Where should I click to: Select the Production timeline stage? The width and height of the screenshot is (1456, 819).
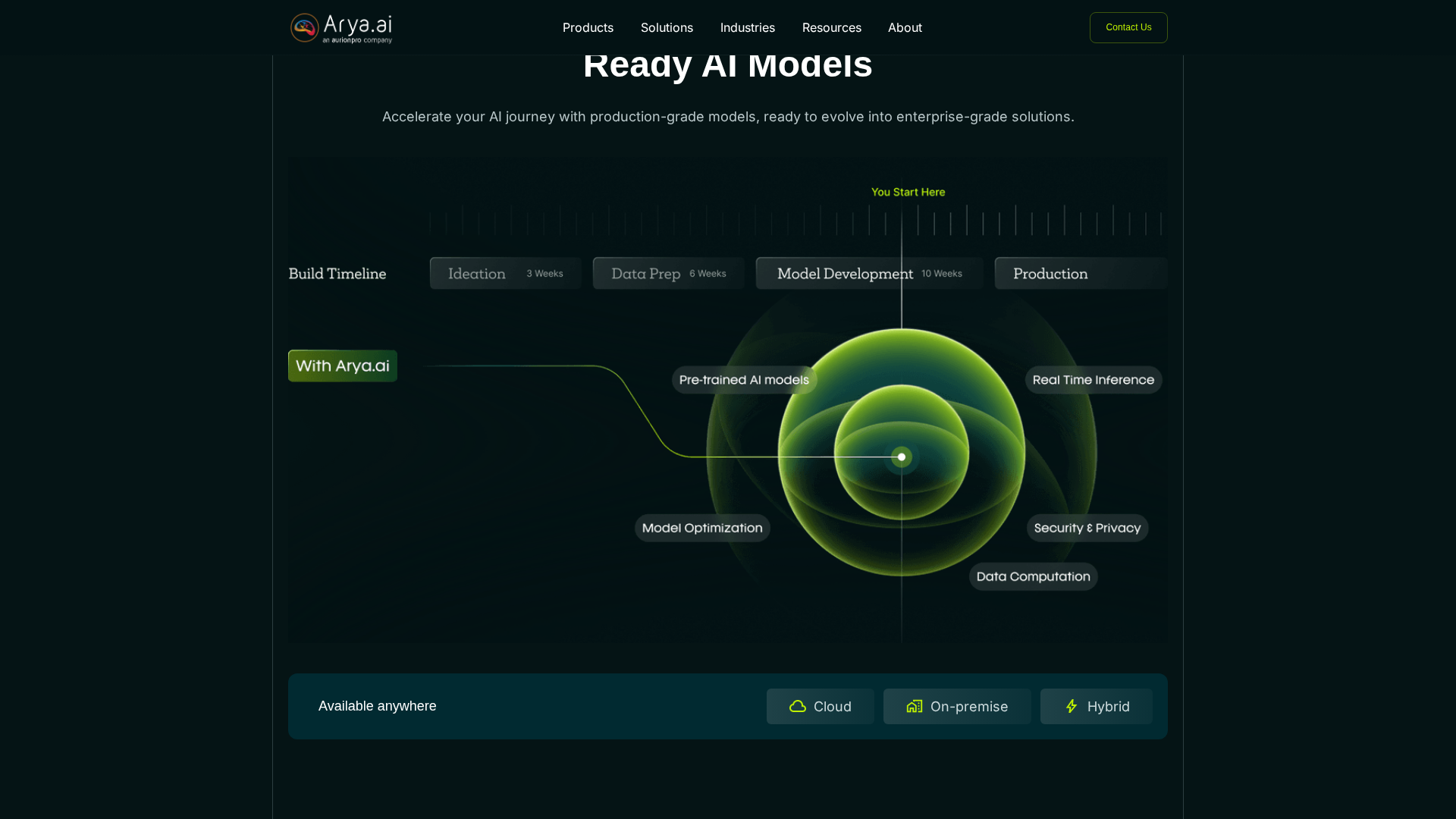coord(1080,273)
